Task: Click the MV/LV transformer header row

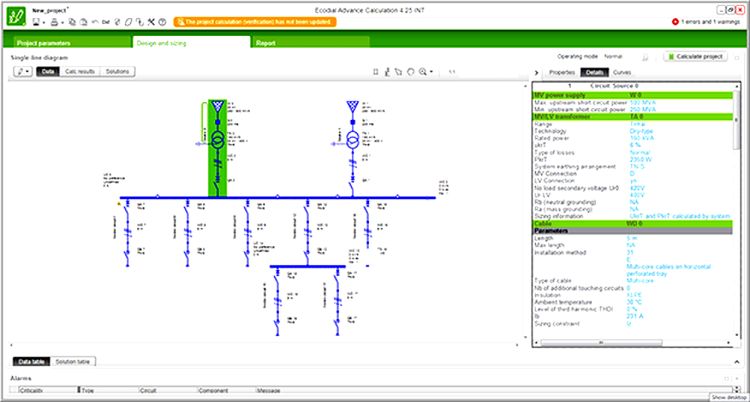Action: point(633,117)
